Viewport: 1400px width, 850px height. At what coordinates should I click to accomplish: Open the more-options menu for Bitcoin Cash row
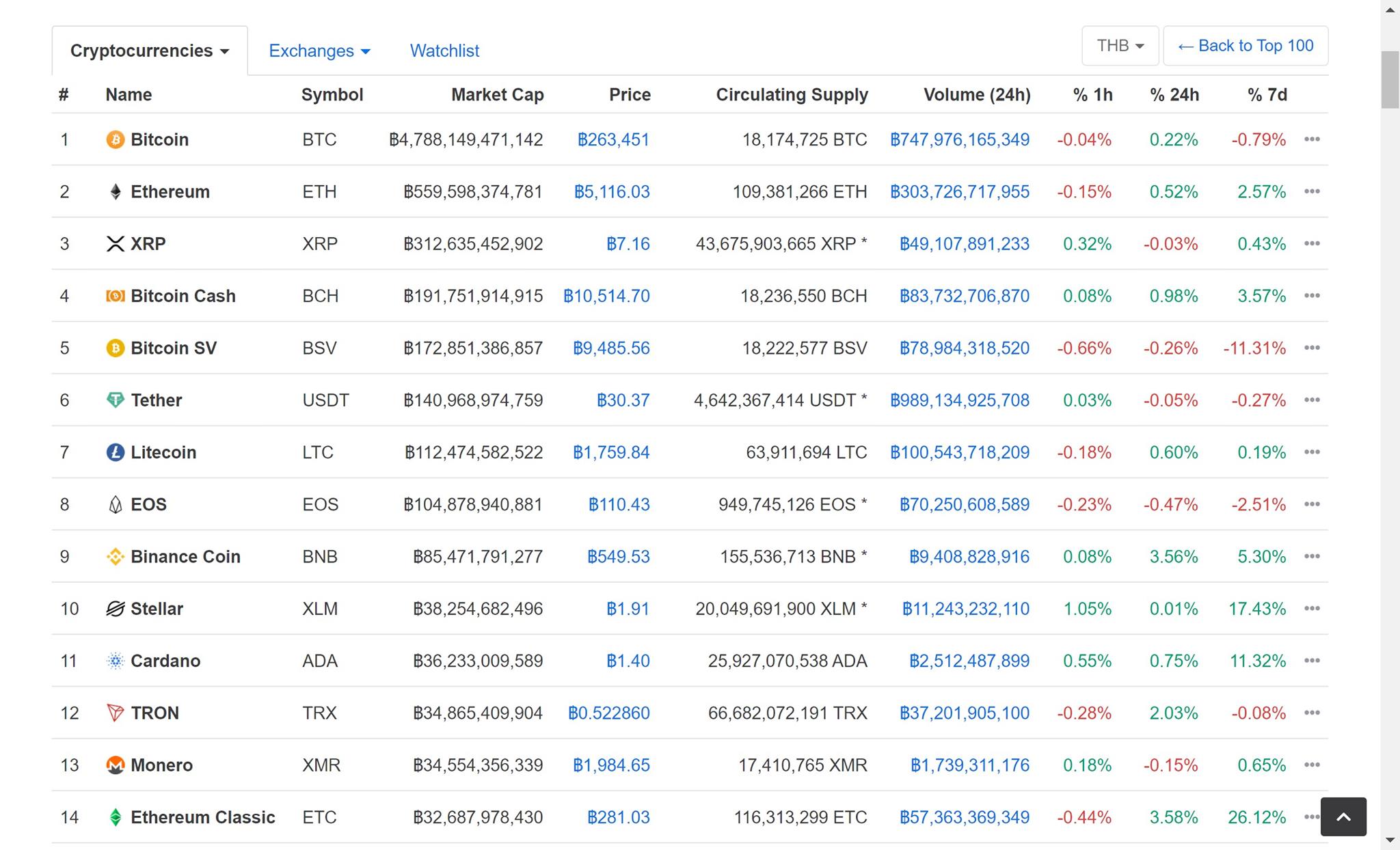1312,296
